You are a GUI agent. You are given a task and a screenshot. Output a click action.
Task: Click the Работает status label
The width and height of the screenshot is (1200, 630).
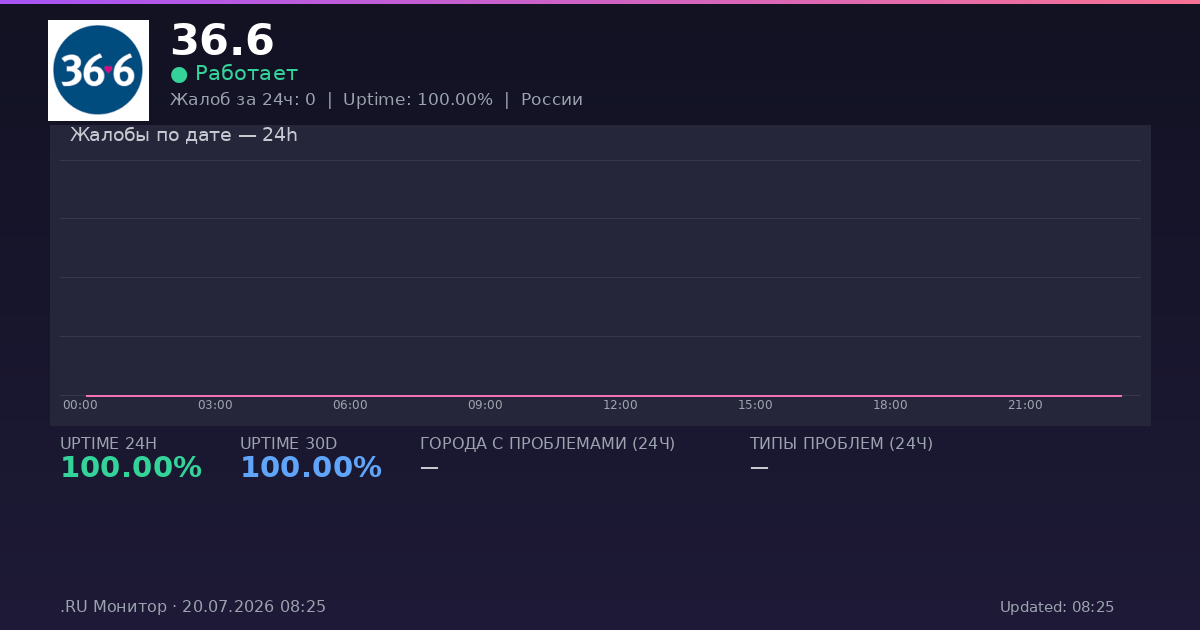246,73
